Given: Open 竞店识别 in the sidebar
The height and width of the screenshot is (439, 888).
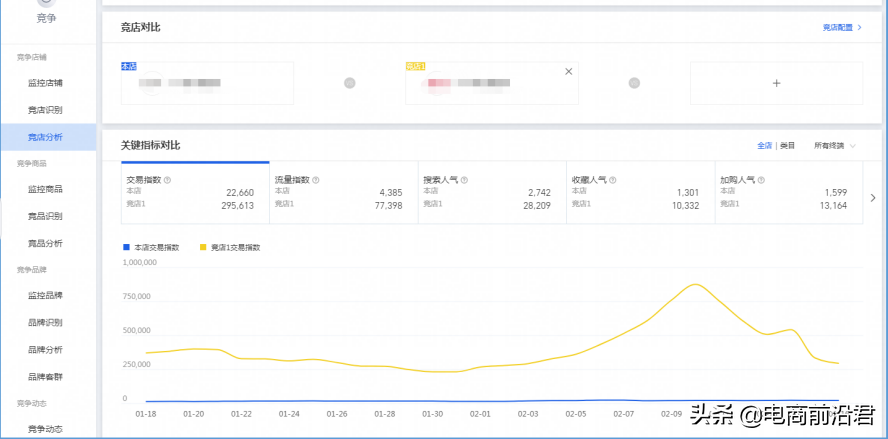Looking at the screenshot, I should 45,110.
